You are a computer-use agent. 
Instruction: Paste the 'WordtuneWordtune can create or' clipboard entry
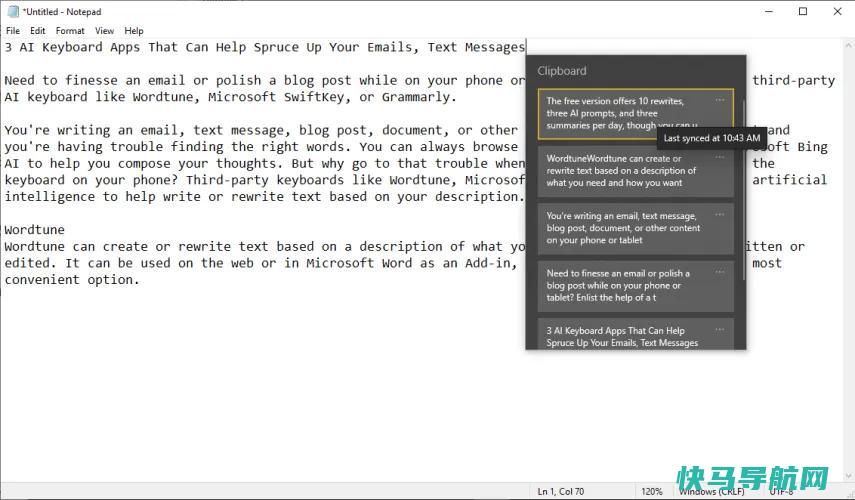[635, 171]
